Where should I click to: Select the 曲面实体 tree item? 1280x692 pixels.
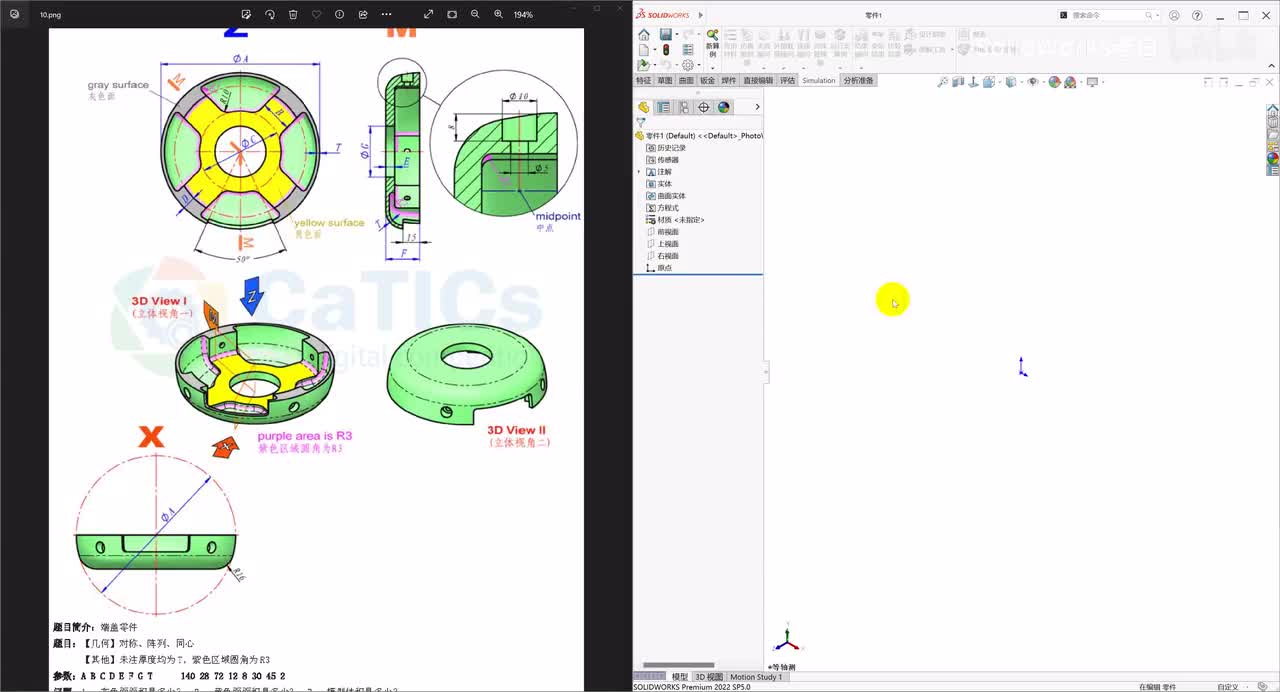pos(665,196)
